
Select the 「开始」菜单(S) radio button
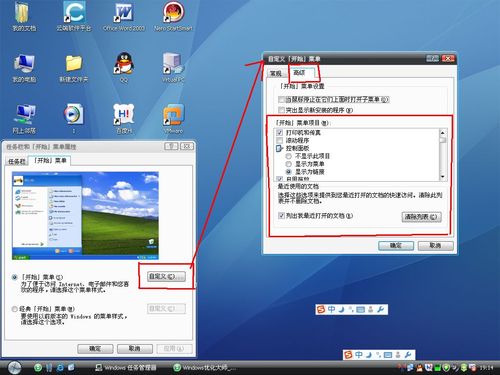click(15, 277)
